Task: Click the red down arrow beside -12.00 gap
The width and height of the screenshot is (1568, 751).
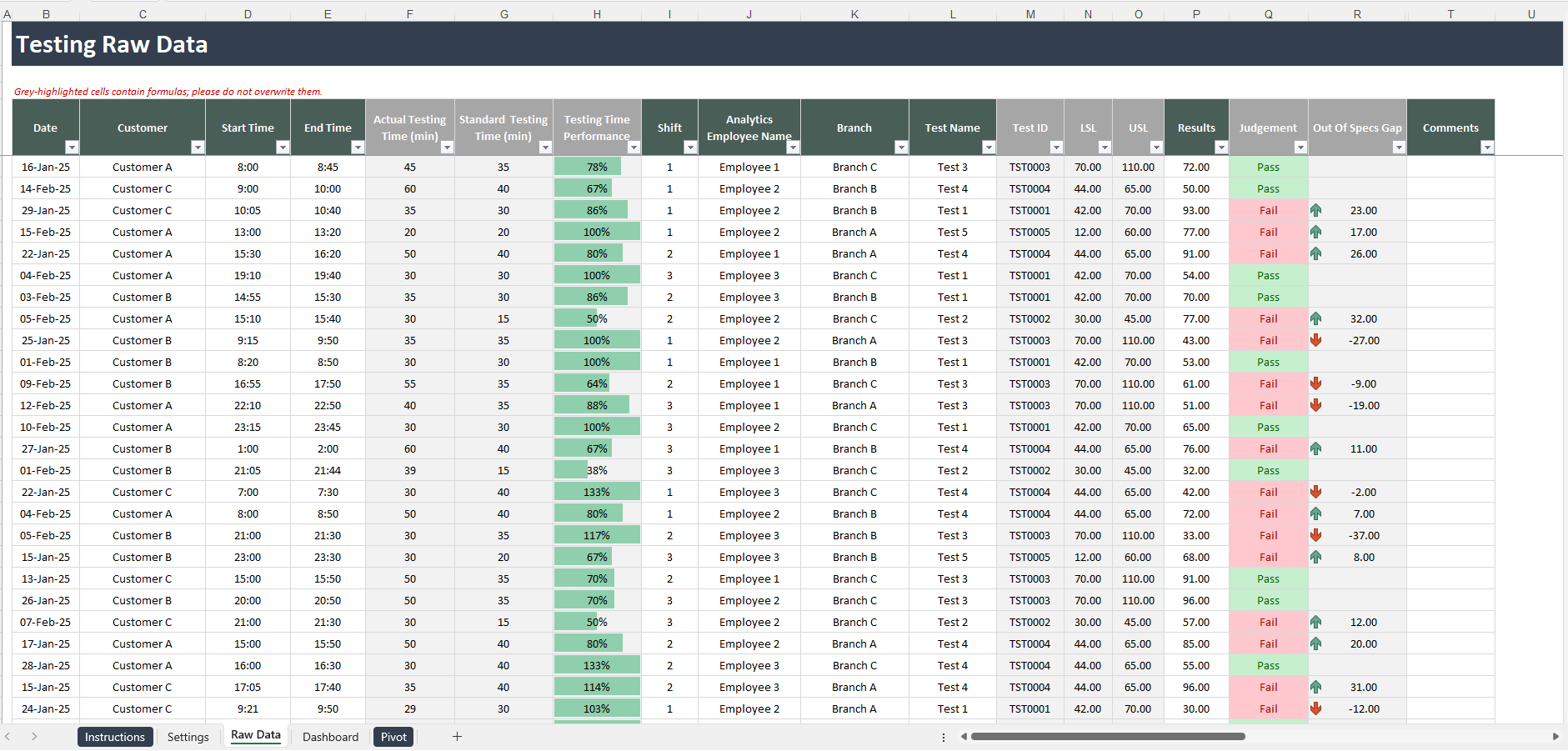Action: tap(1317, 708)
